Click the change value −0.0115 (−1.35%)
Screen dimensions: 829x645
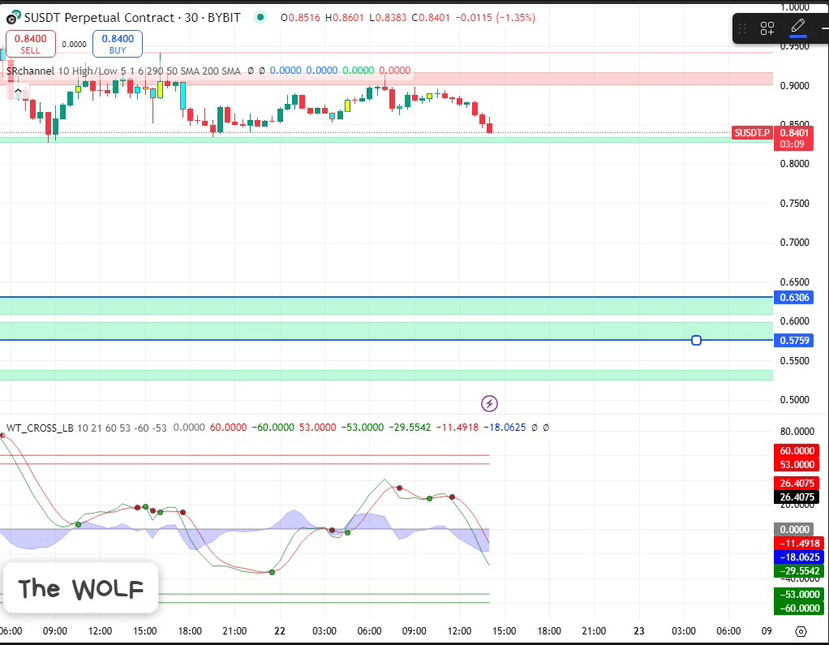click(495, 17)
